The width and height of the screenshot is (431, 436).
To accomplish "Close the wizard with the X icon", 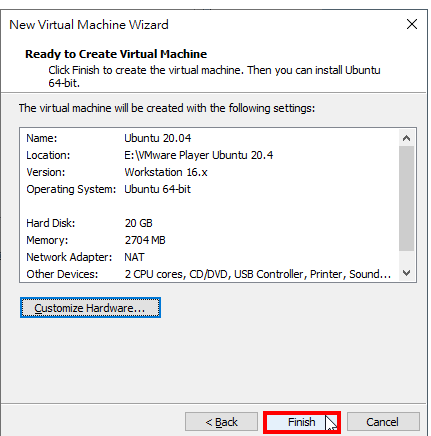I will click(412, 24).
